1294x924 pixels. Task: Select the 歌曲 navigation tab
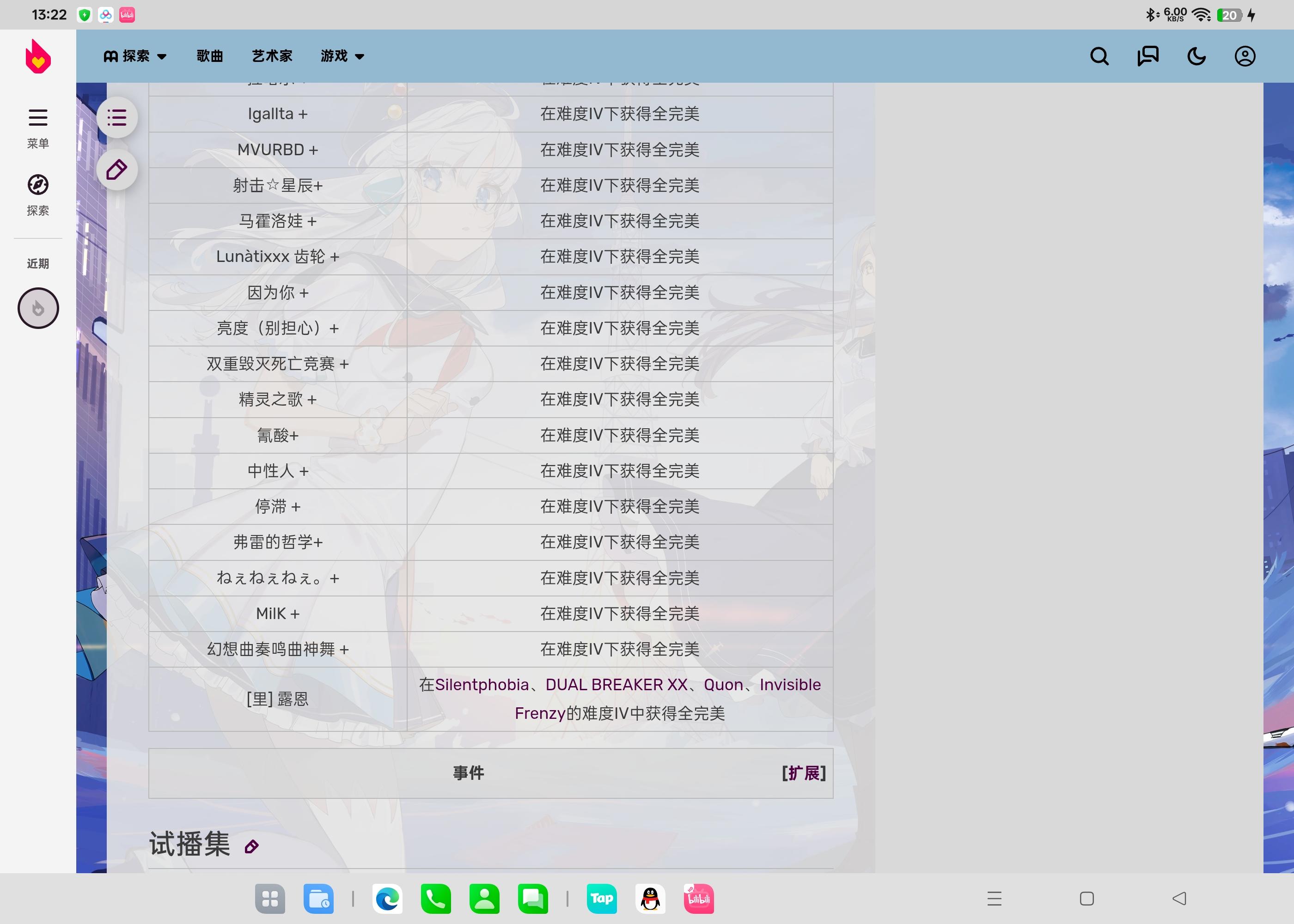coord(209,56)
